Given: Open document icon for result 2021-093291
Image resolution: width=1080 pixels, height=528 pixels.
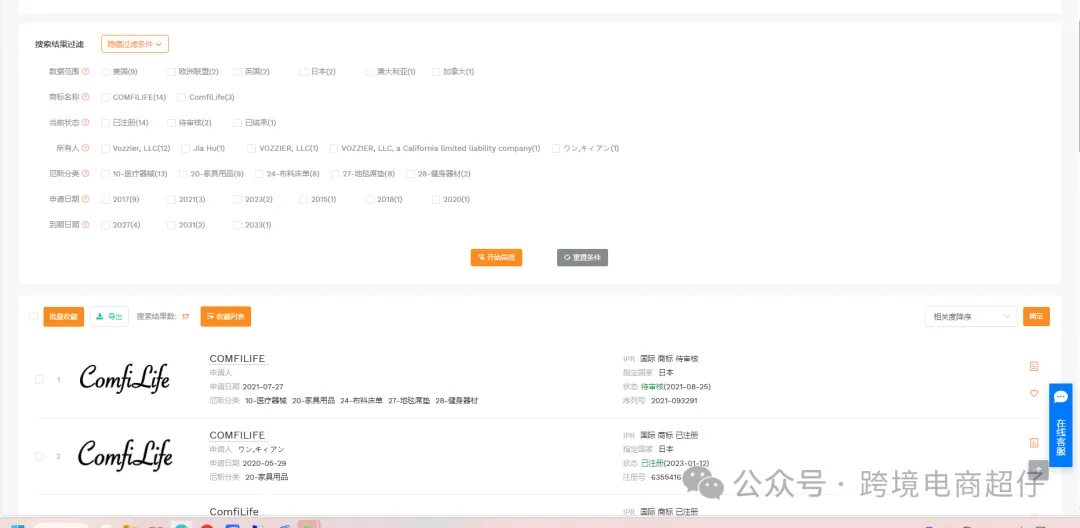Looking at the screenshot, I should (x=1034, y=366).
